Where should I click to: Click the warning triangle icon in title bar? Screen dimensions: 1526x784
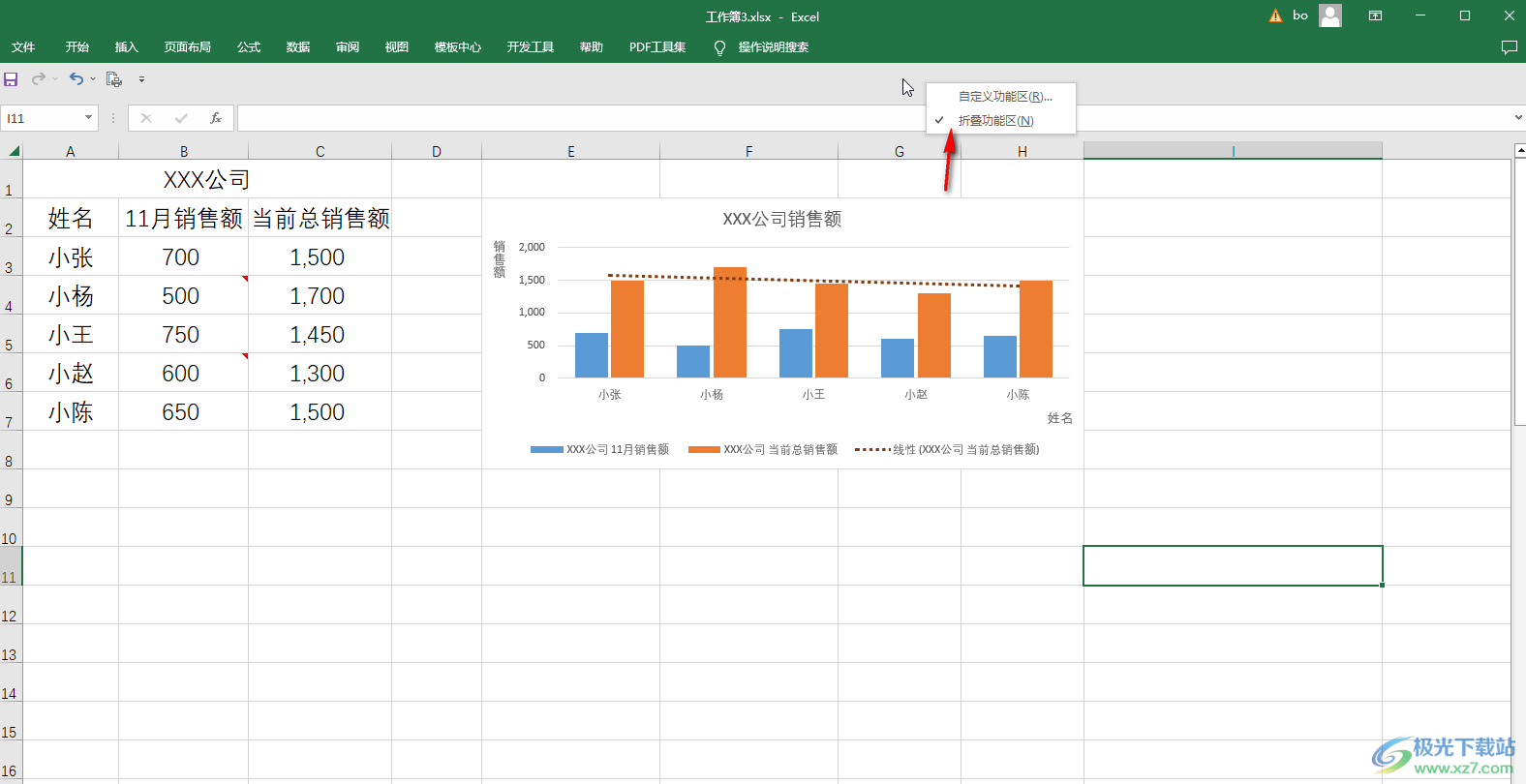(1275, 16)
